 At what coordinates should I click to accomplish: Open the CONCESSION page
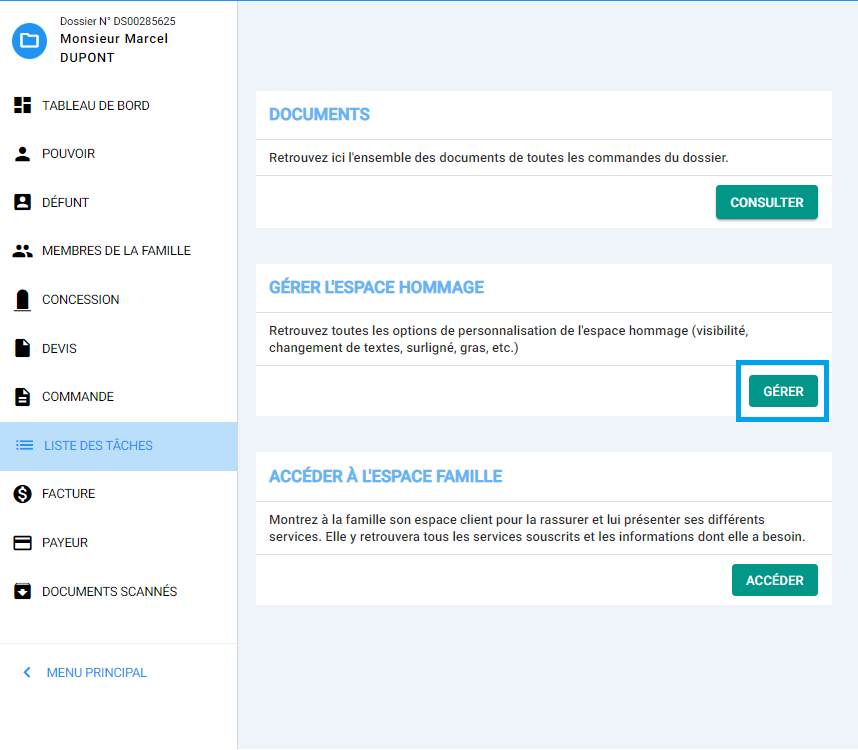(119, 300)
